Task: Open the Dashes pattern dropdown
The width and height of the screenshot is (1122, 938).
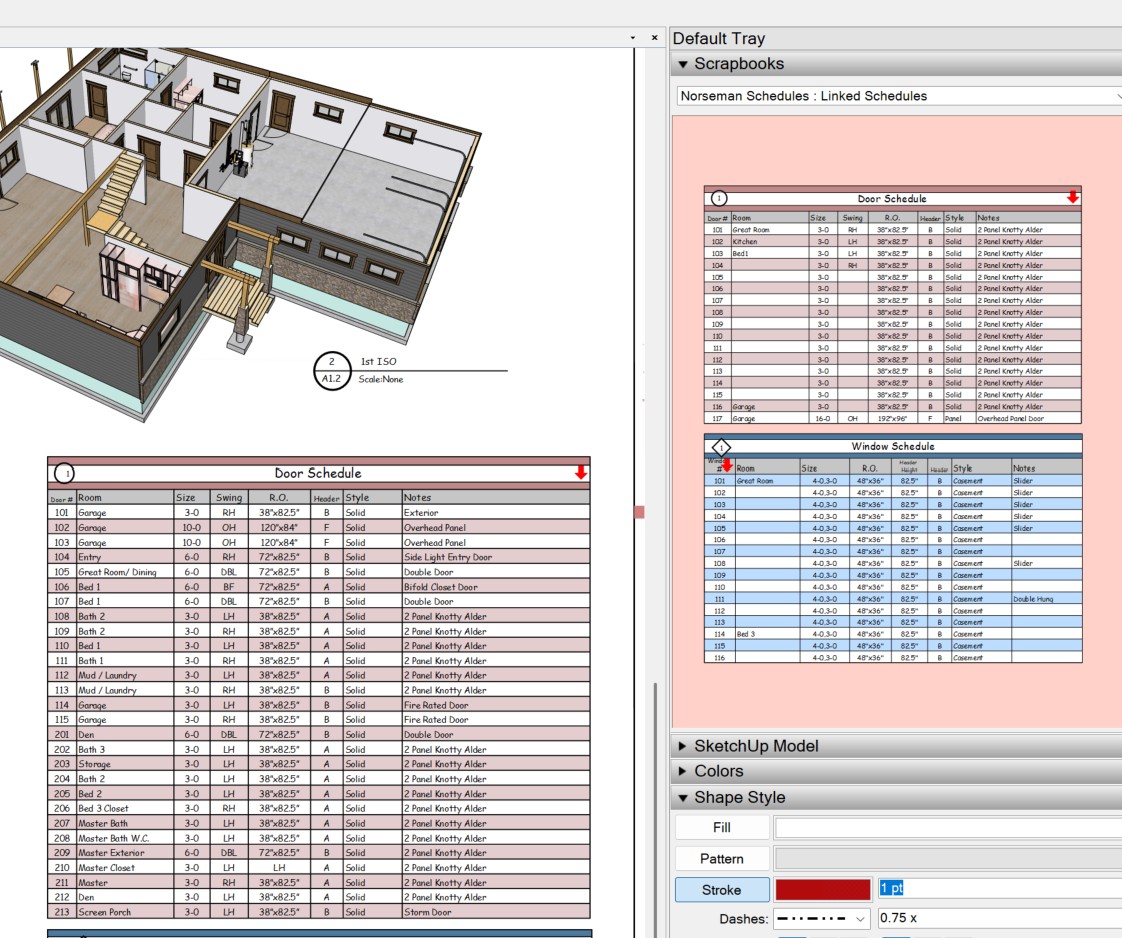Action: coord(821,919)
